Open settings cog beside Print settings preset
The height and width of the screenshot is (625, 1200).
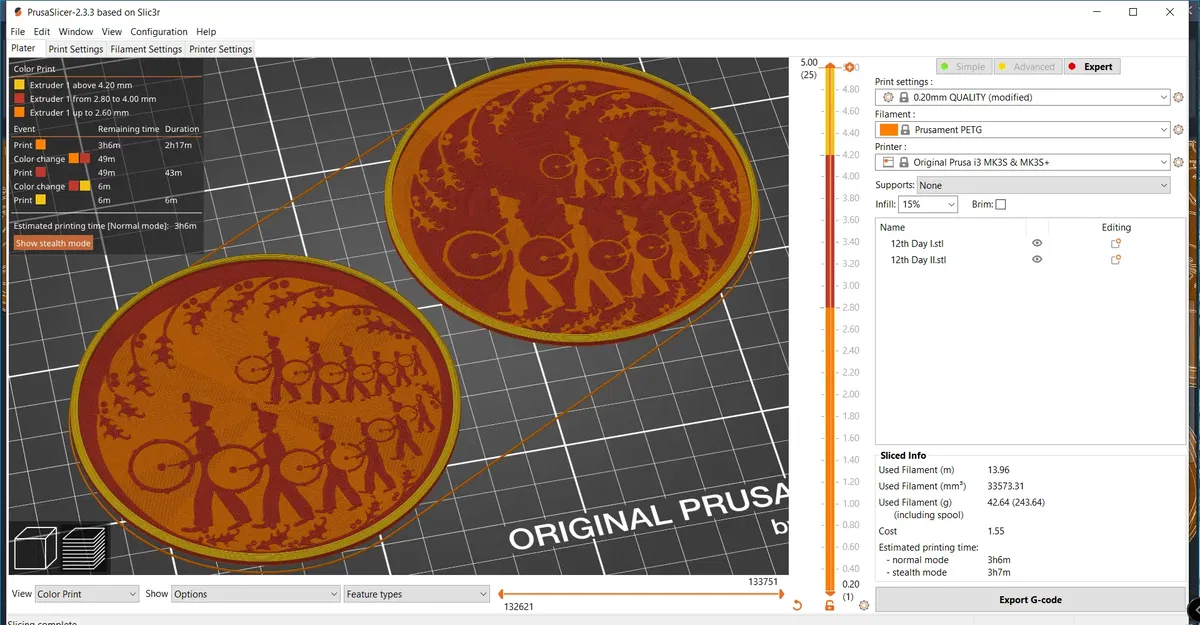click(x=1178, y=97)
